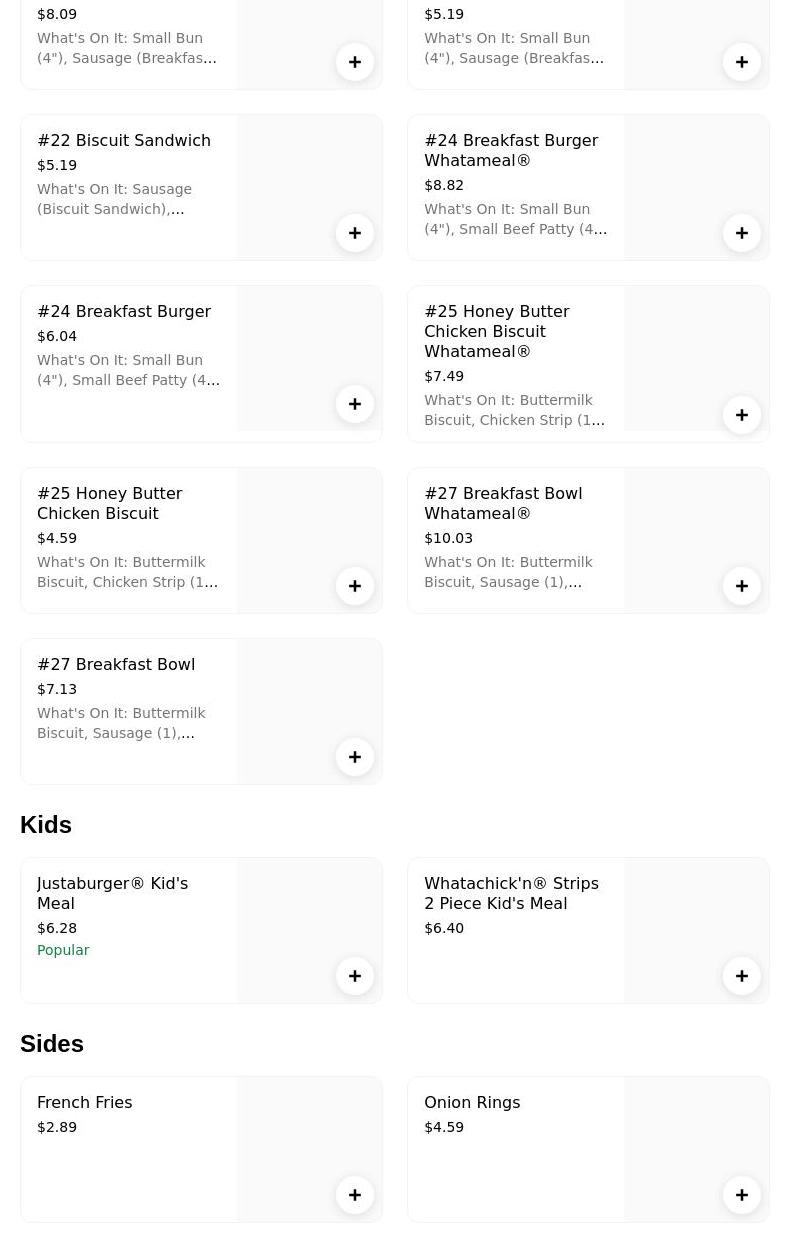
Task: View Onion Rings item details
Action: coord(472,1103)
